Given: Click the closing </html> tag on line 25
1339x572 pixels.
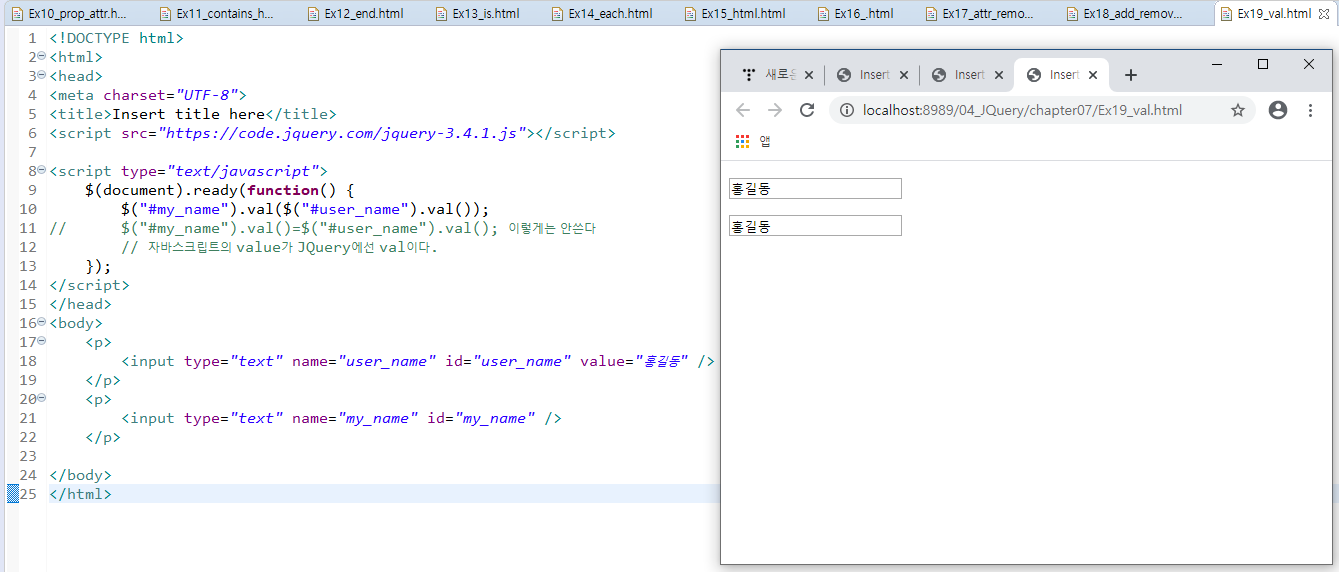Looking at the screenshot, I should pyautogui.click(x=80, y=494).
